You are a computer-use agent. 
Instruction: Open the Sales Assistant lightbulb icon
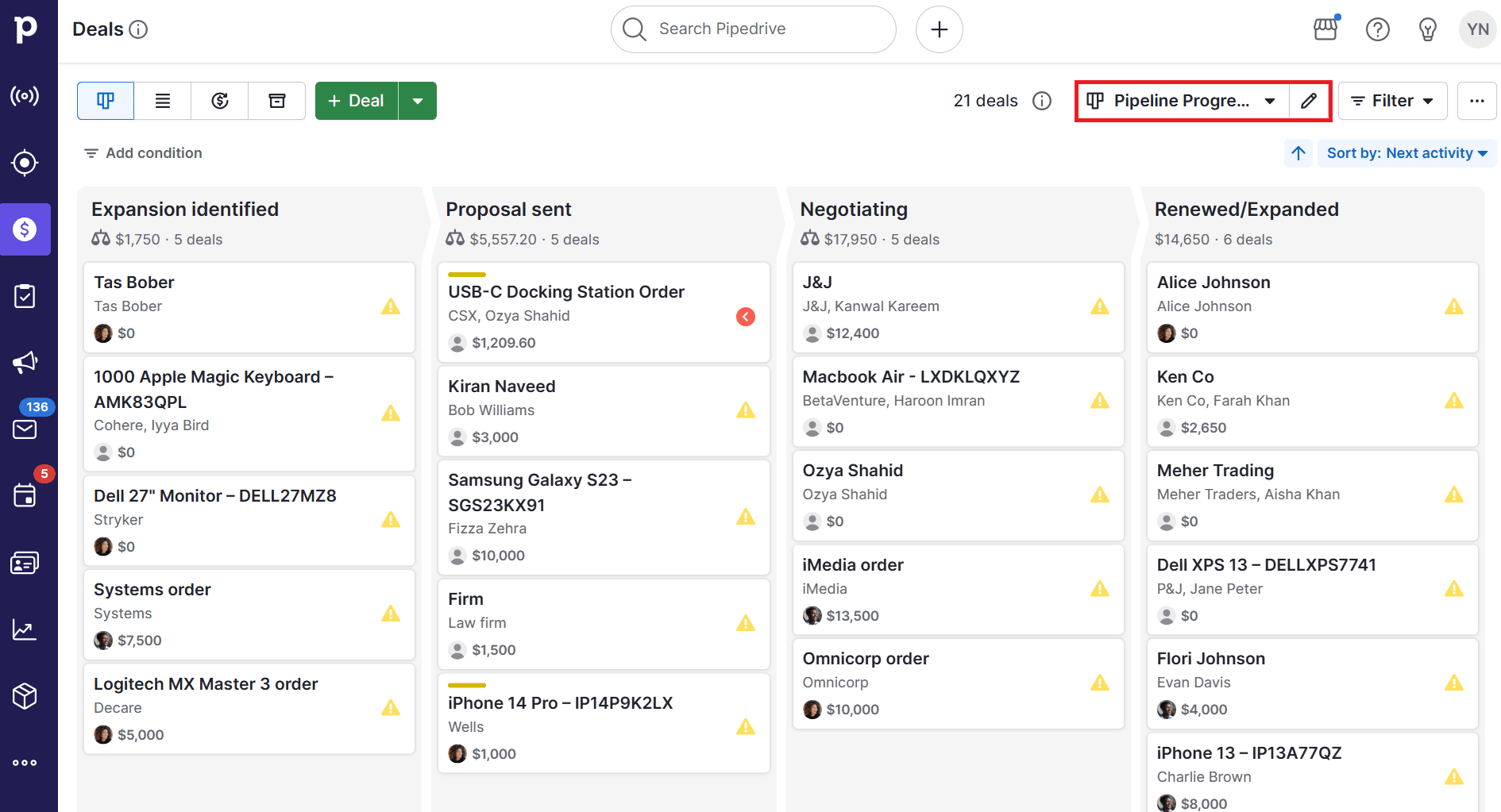[1428, 29]
